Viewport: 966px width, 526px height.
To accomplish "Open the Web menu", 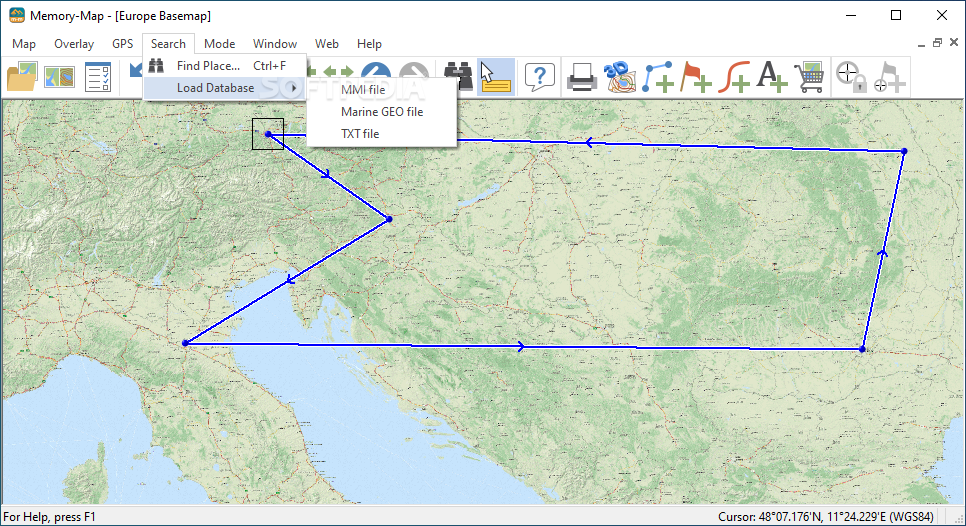I will coord(327,44).
